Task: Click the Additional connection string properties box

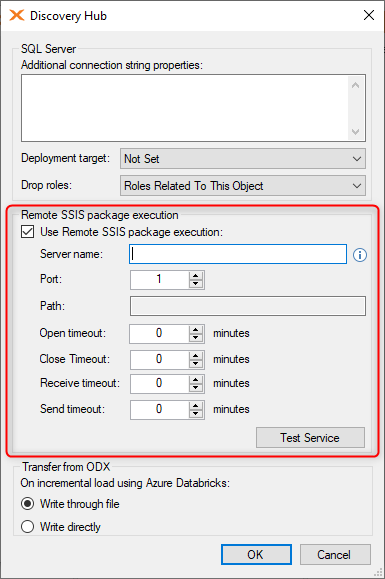Action: [185, 108]
